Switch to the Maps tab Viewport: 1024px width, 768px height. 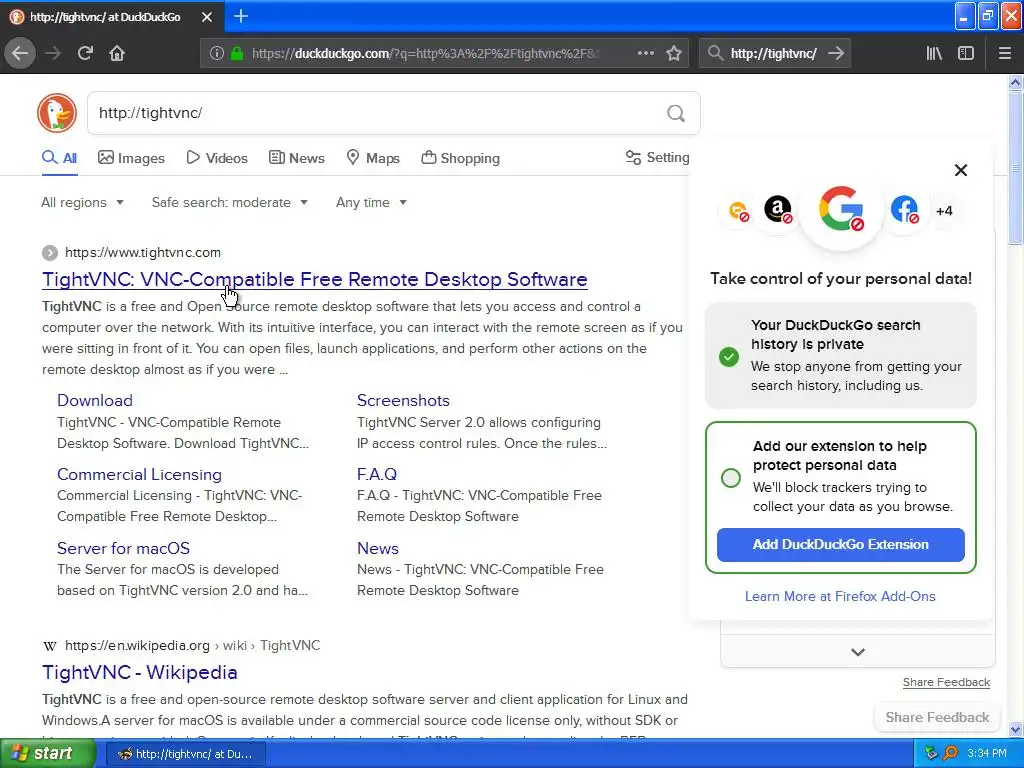pyautogui.click(x=373, y=158)
